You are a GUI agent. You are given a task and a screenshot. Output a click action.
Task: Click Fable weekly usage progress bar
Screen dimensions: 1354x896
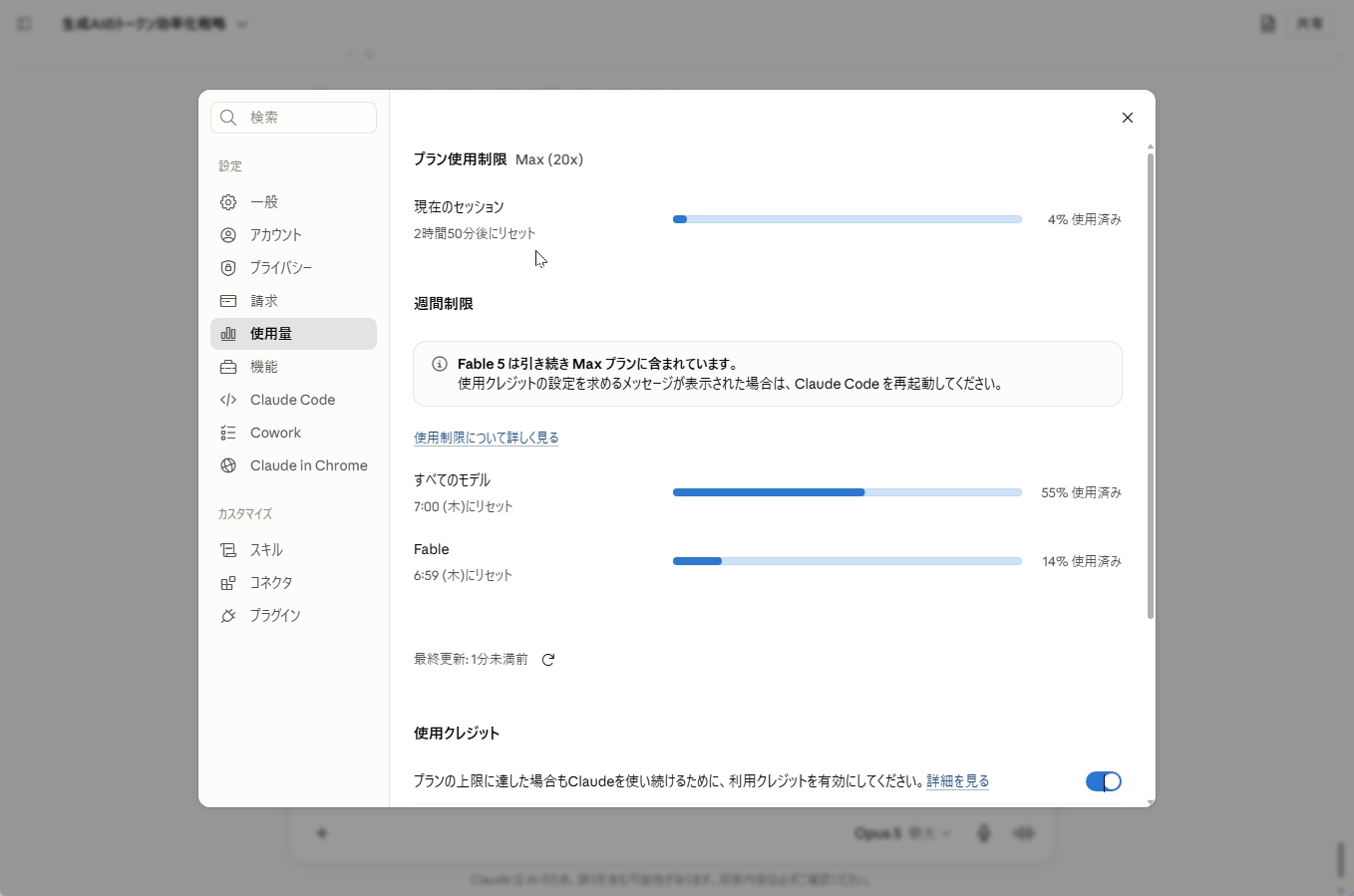(x=847, y=561)
